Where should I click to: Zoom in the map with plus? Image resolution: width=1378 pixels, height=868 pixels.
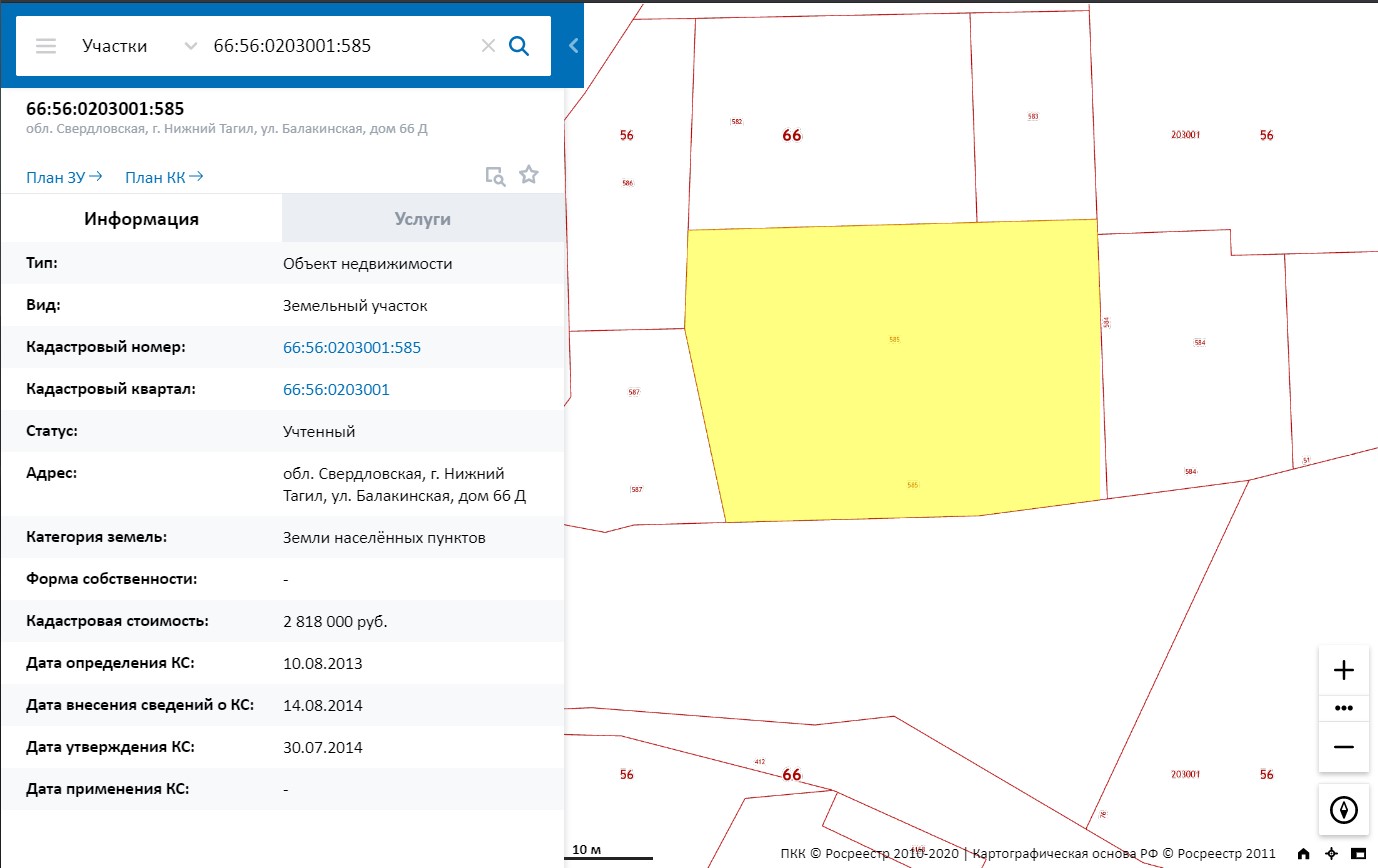[1343, 670]
